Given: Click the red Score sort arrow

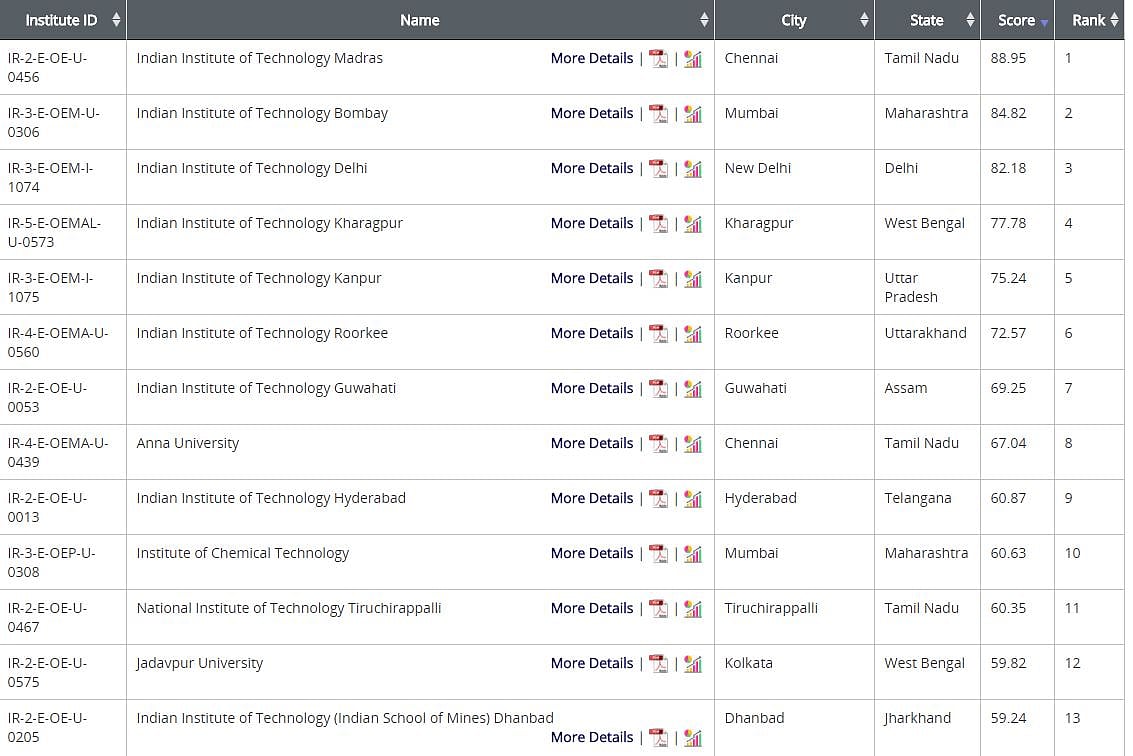Looking at the screenshot, I should coord(1044,19).
